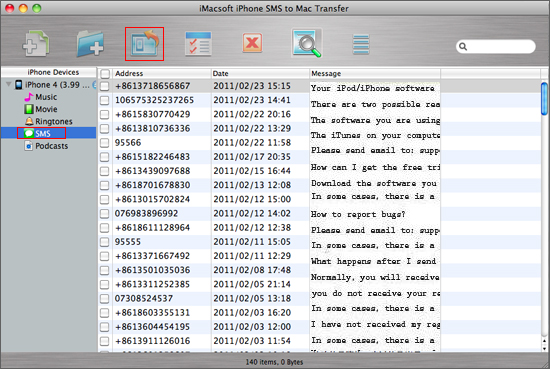Viewport: 550px width, 369px height.
Task: Click the search magnifier icon in field
Action: point(463,46)
